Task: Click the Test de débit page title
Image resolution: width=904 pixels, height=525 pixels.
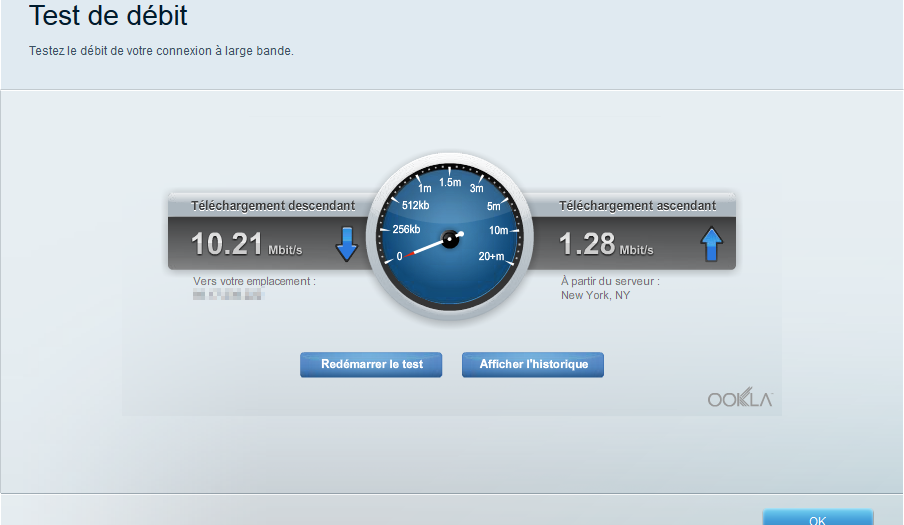Action: pyautogui.click(x=108, y=16)
